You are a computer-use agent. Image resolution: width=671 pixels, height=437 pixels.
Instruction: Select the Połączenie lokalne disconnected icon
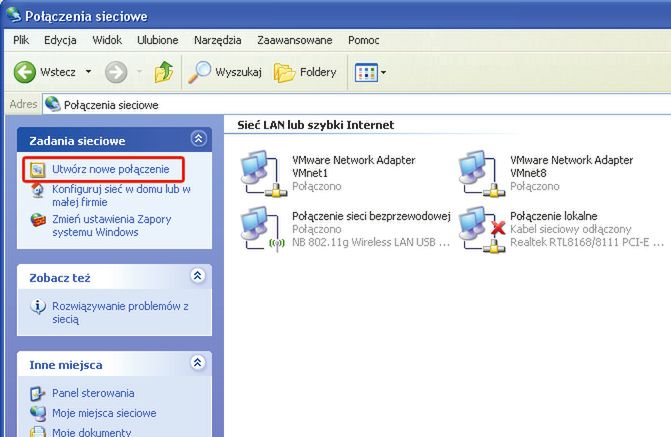pyautogui.click(x=482, y=229)
